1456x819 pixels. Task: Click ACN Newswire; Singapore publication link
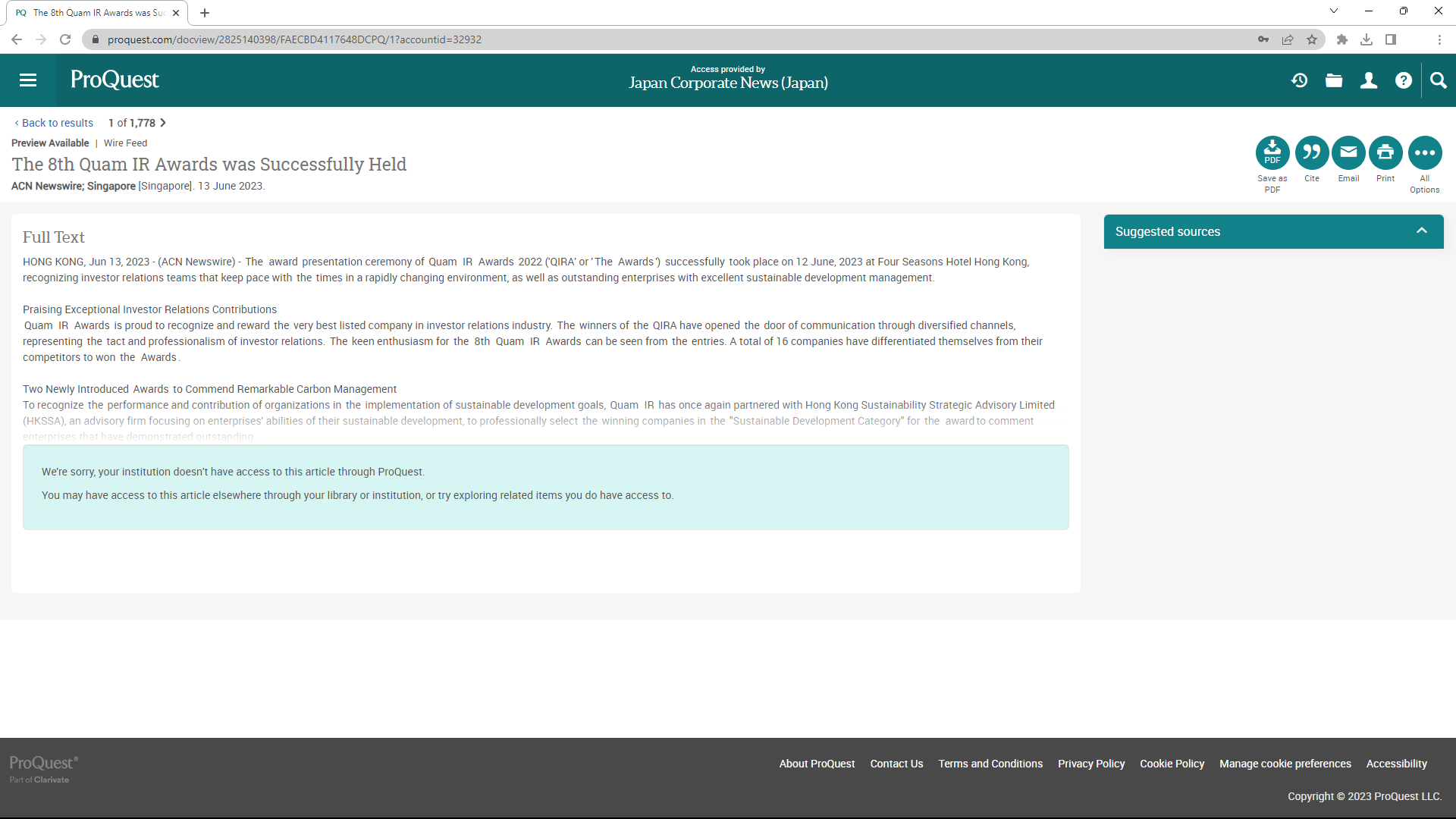(x=74, y=186)
